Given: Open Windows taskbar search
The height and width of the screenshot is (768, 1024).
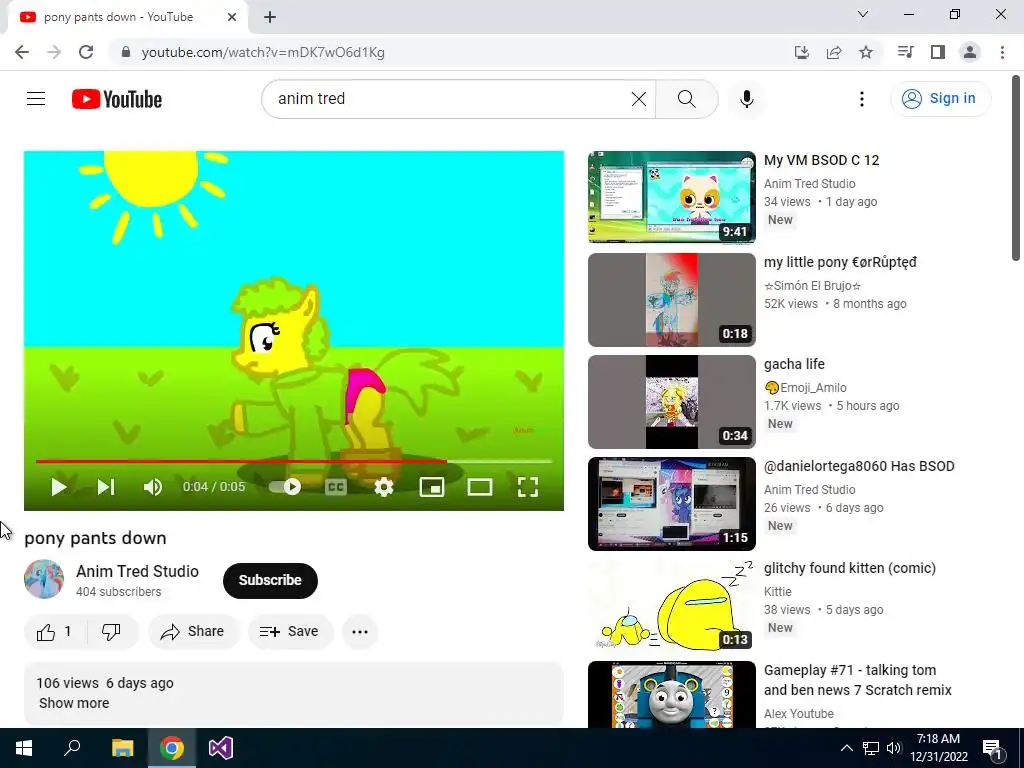Looking at the screenshot, I should pos(72,748).
